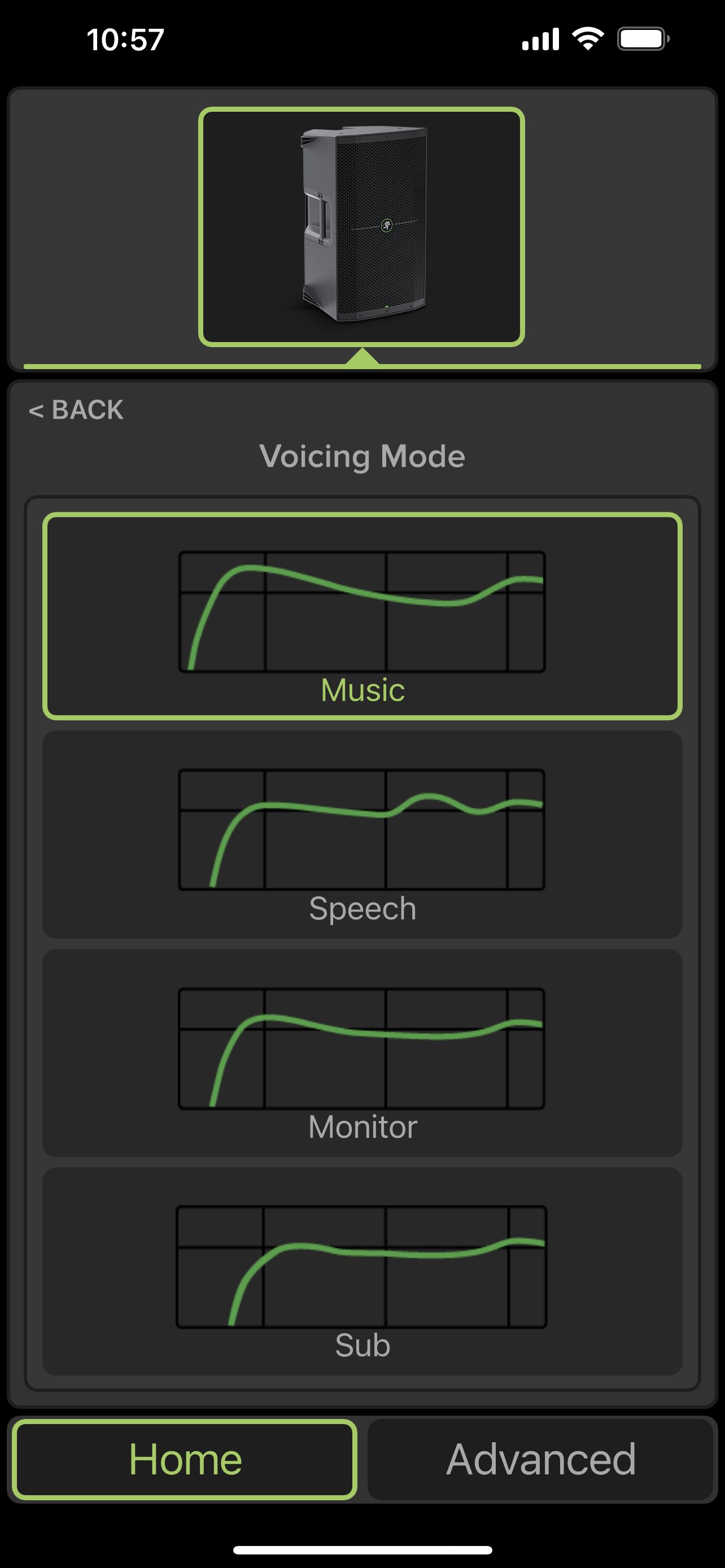This screenshot has width=725, height=1568.
Task: Tap the home indicator bar
Action: 363,1550
